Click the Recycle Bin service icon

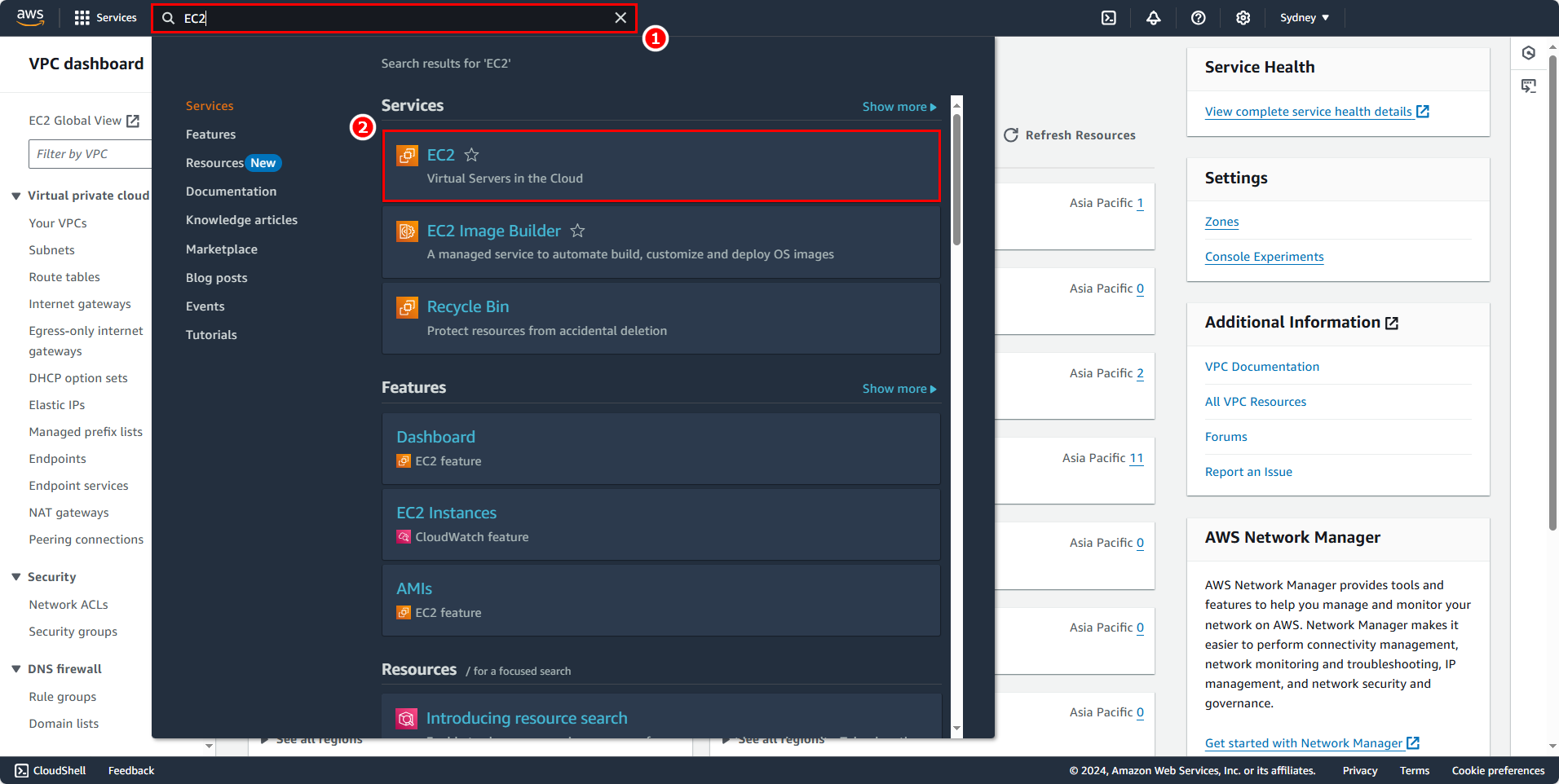pyautogui.click(x=407, y=306)
